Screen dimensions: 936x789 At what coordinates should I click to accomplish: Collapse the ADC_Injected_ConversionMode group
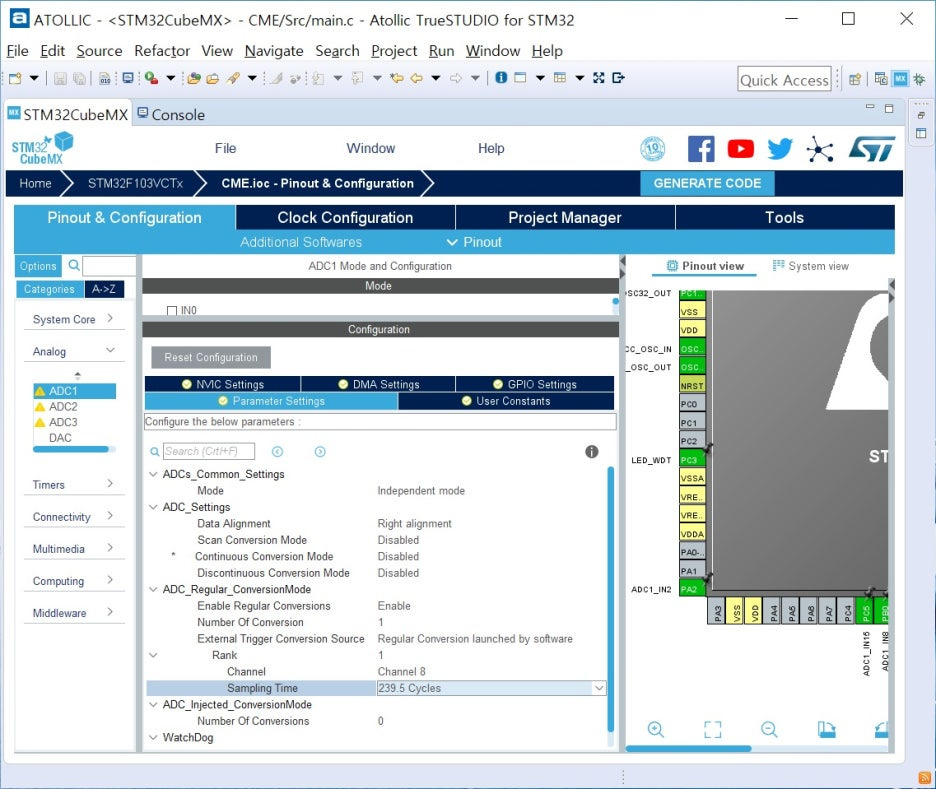coord(153,705)
